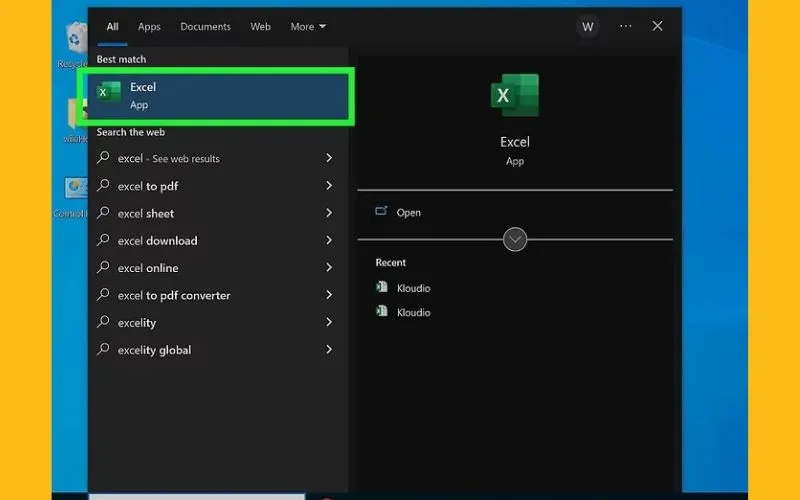Open second recent Kloudio file

tap(403, 312)
